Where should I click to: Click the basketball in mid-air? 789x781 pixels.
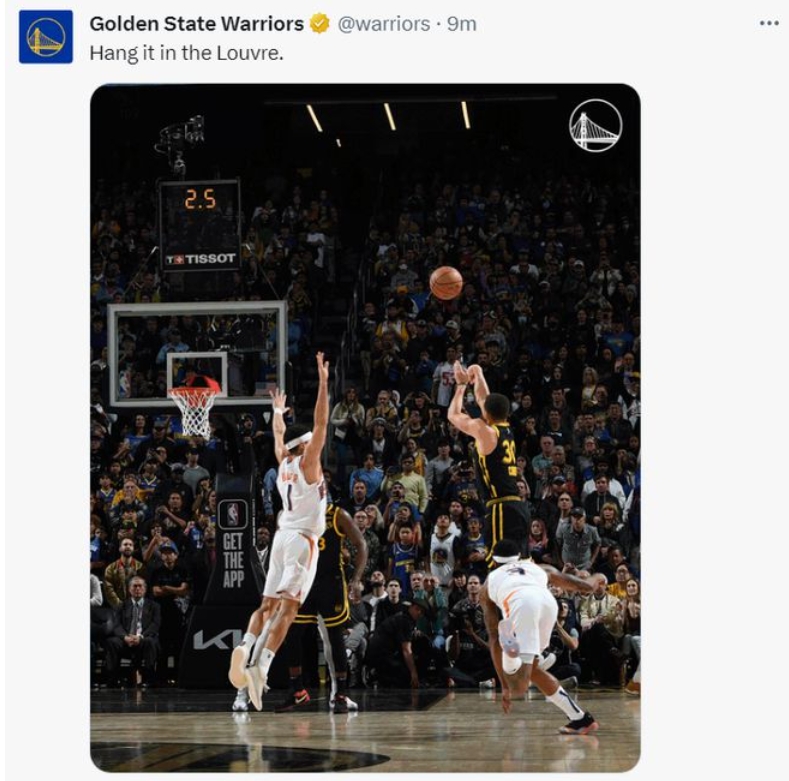click(446, 283)
